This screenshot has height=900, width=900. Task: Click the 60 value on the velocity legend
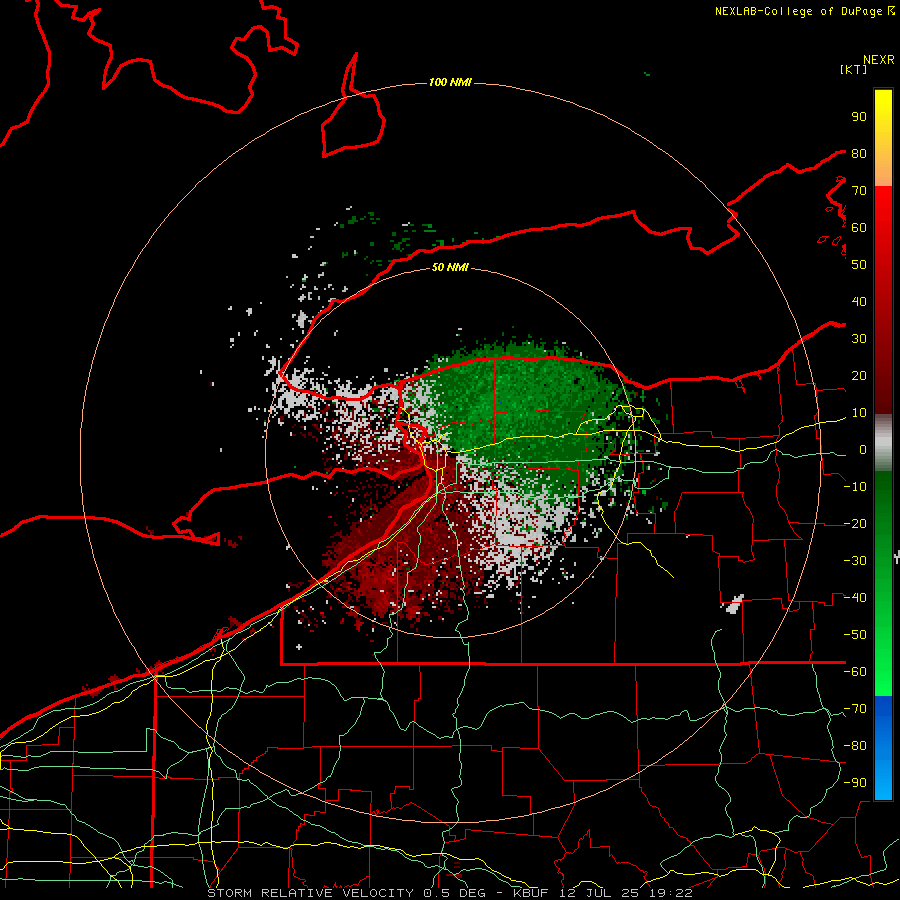coord(859,227)
